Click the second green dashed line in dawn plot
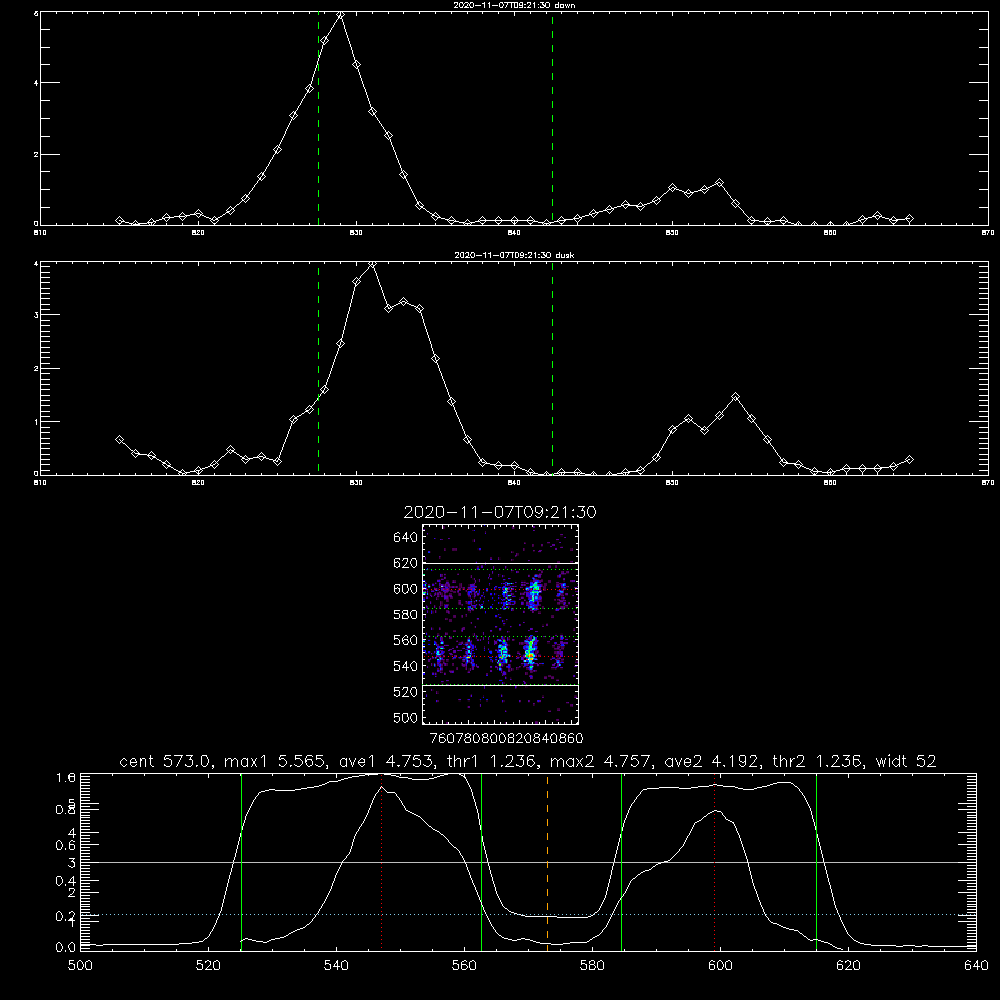The image size is (1000, 1000). coord(552,118)
